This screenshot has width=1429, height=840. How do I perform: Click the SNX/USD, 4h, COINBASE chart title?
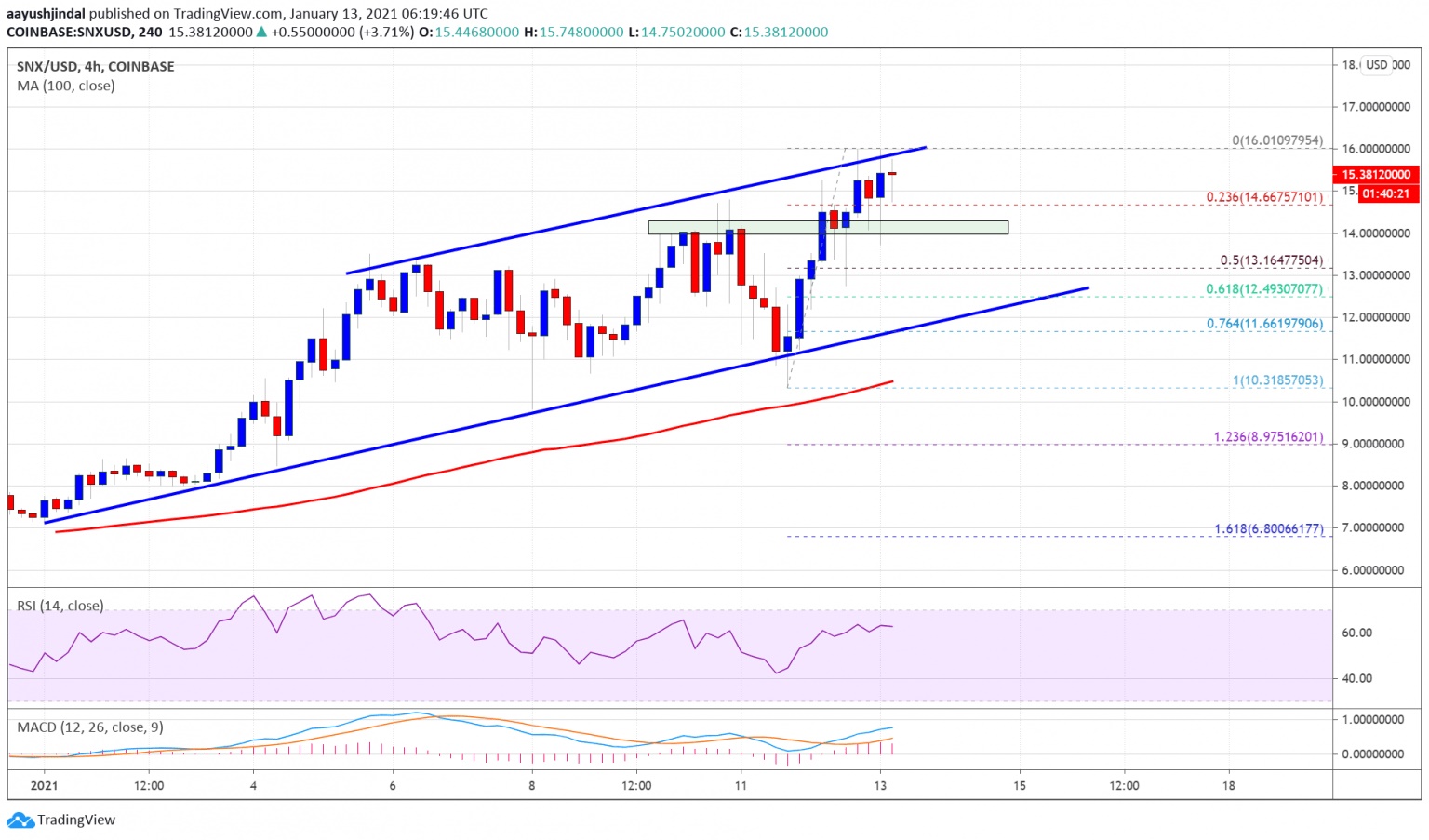coord(96,66)
